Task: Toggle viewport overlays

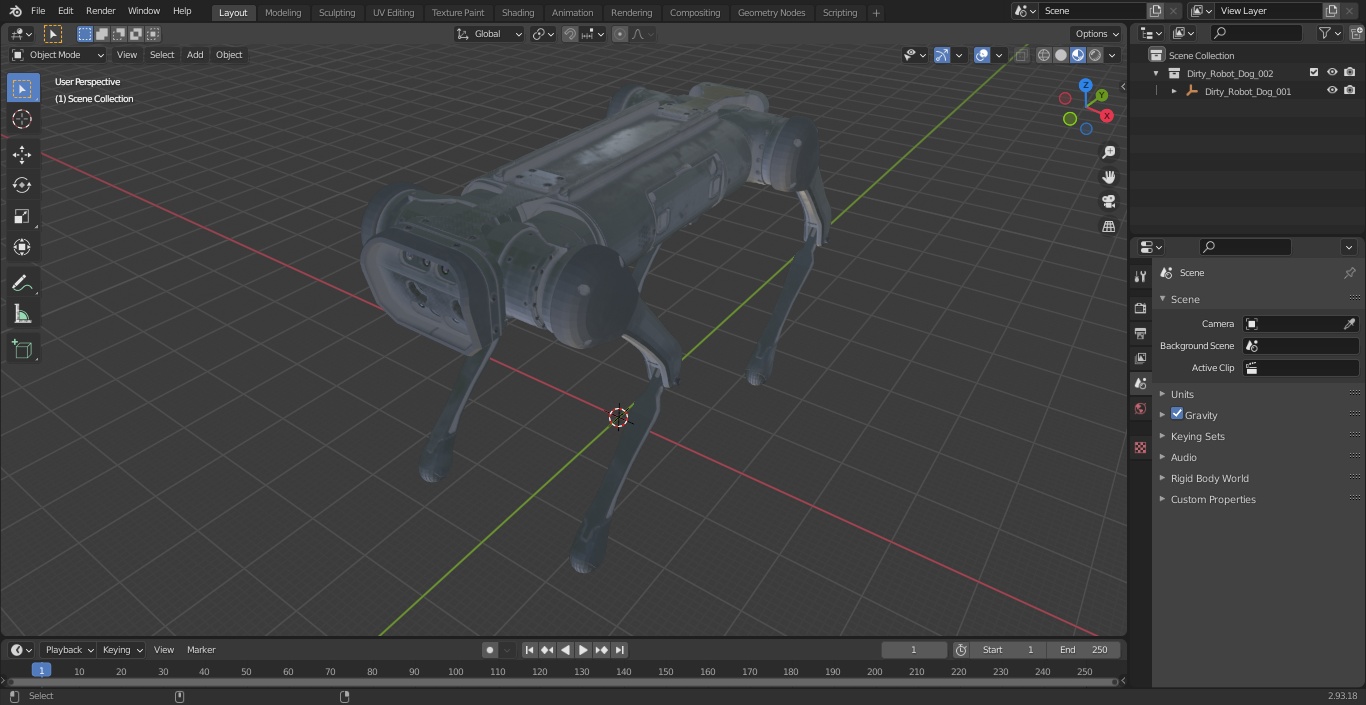Action: click(982, 55)
